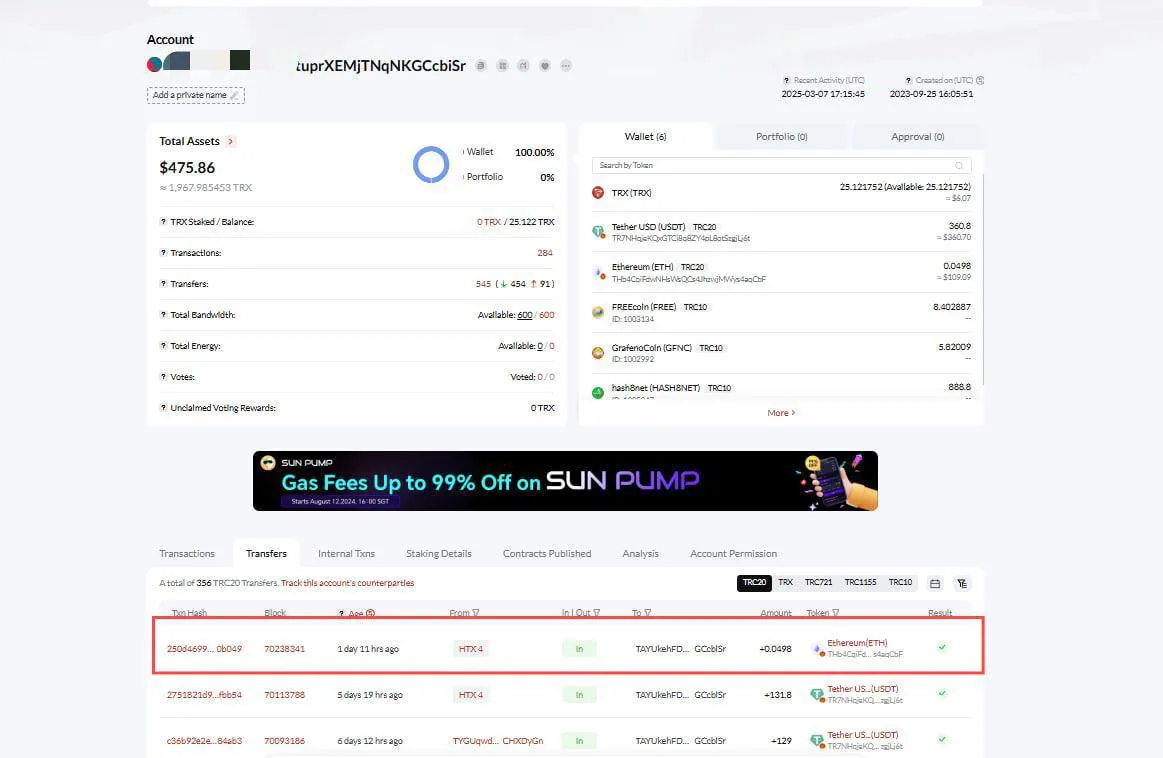Click the TRX token logo in the wallet list
This screenshot has height=758, width=1163.
tap(597, 192)
